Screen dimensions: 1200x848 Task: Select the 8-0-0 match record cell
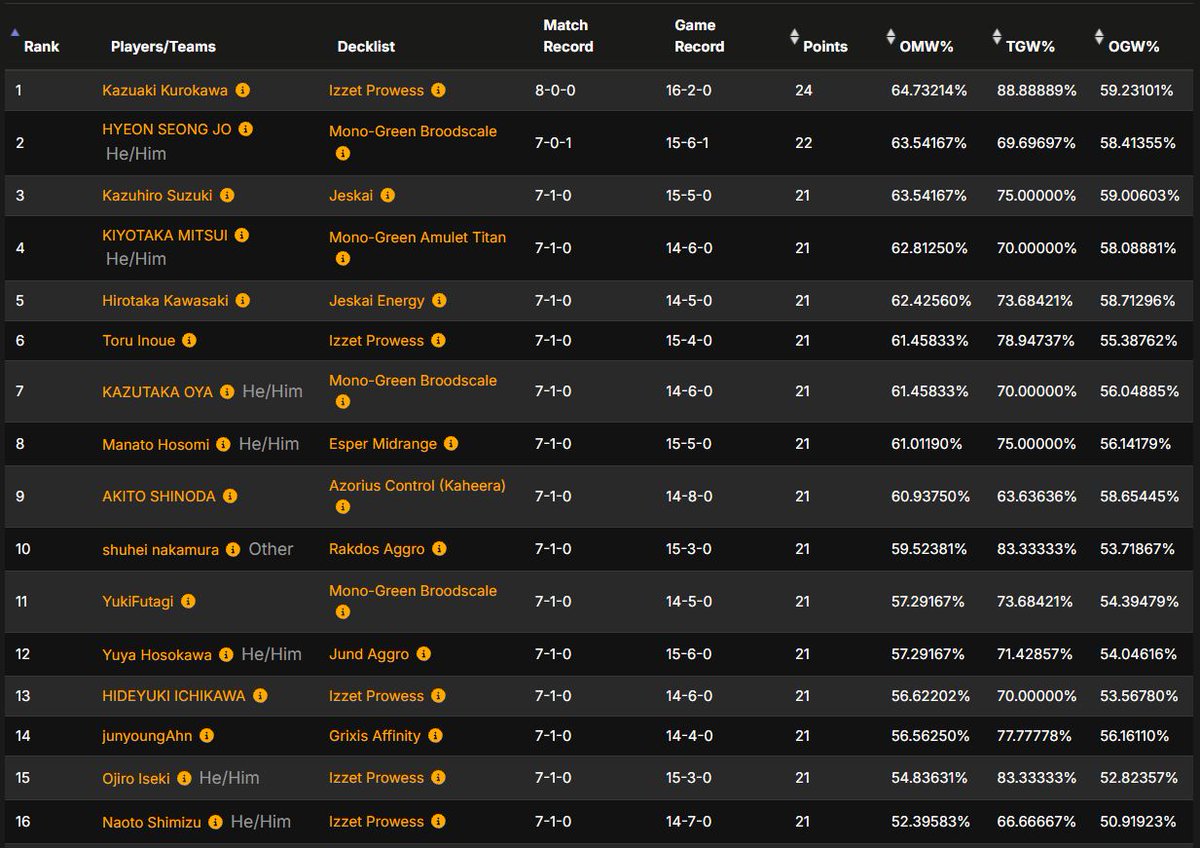click(555, 90)
